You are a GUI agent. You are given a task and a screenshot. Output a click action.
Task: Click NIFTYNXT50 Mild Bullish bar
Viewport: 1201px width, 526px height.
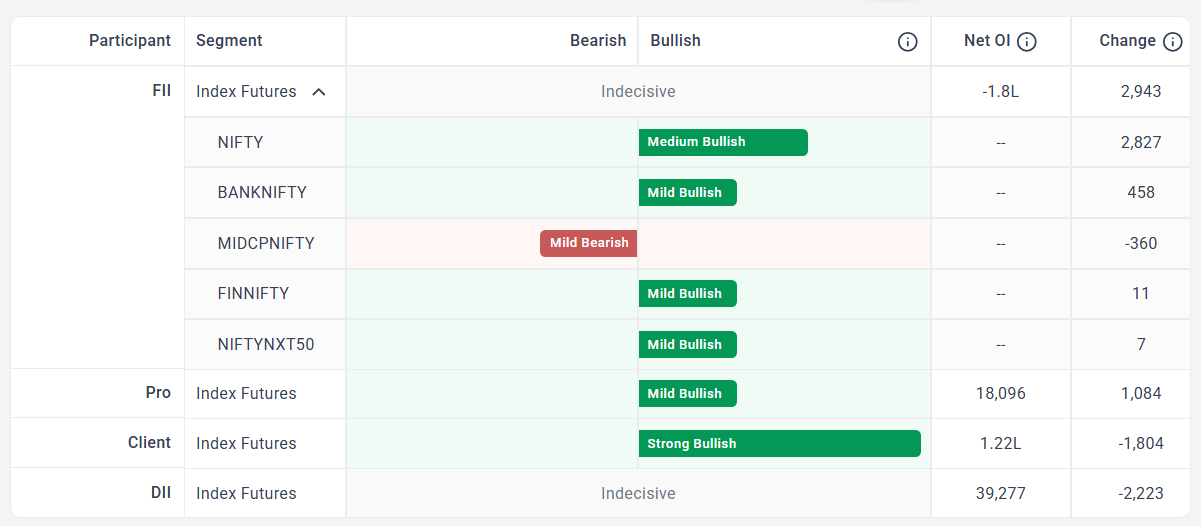point(688,345)
